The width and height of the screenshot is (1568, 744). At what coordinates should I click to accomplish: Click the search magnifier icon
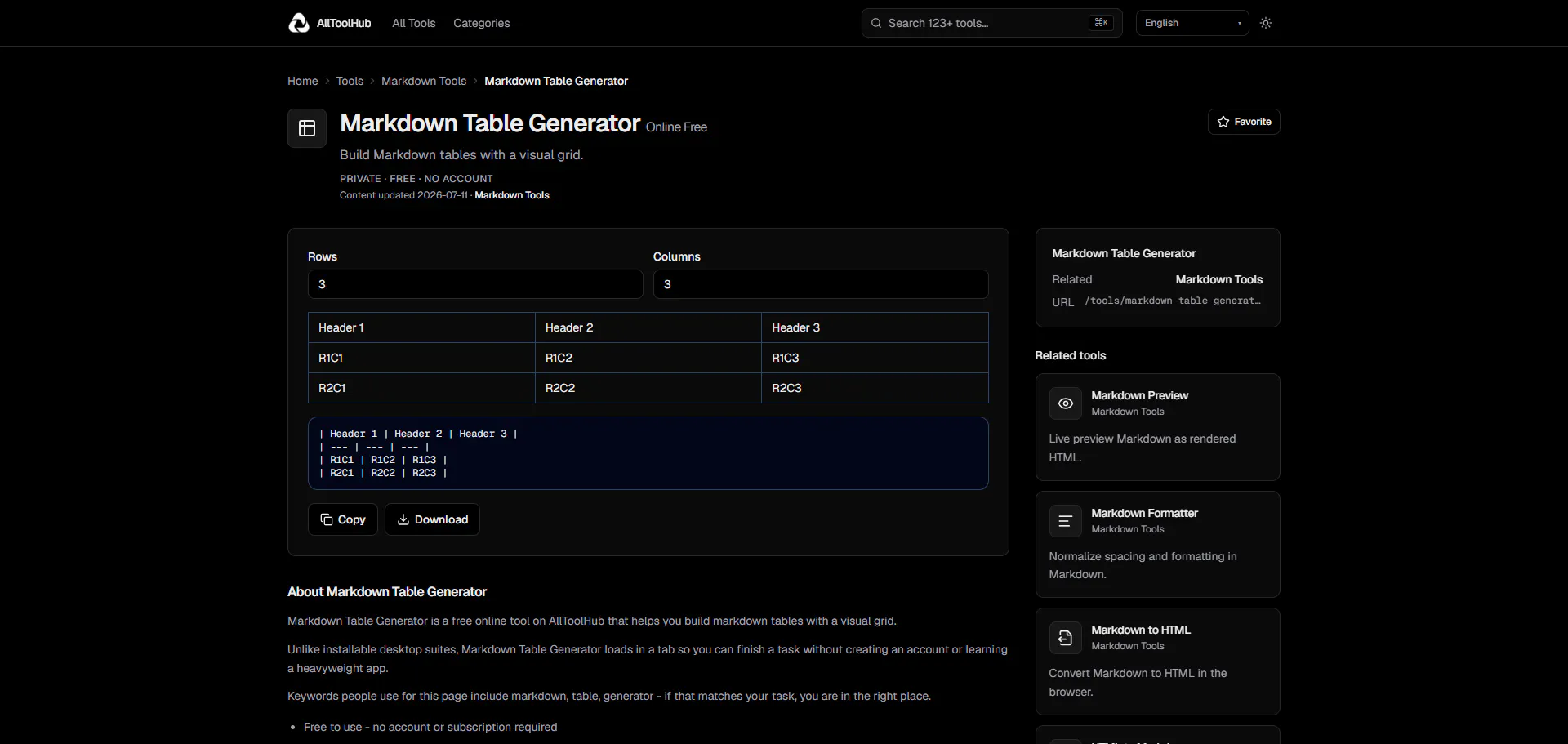[x=876, y=23]
